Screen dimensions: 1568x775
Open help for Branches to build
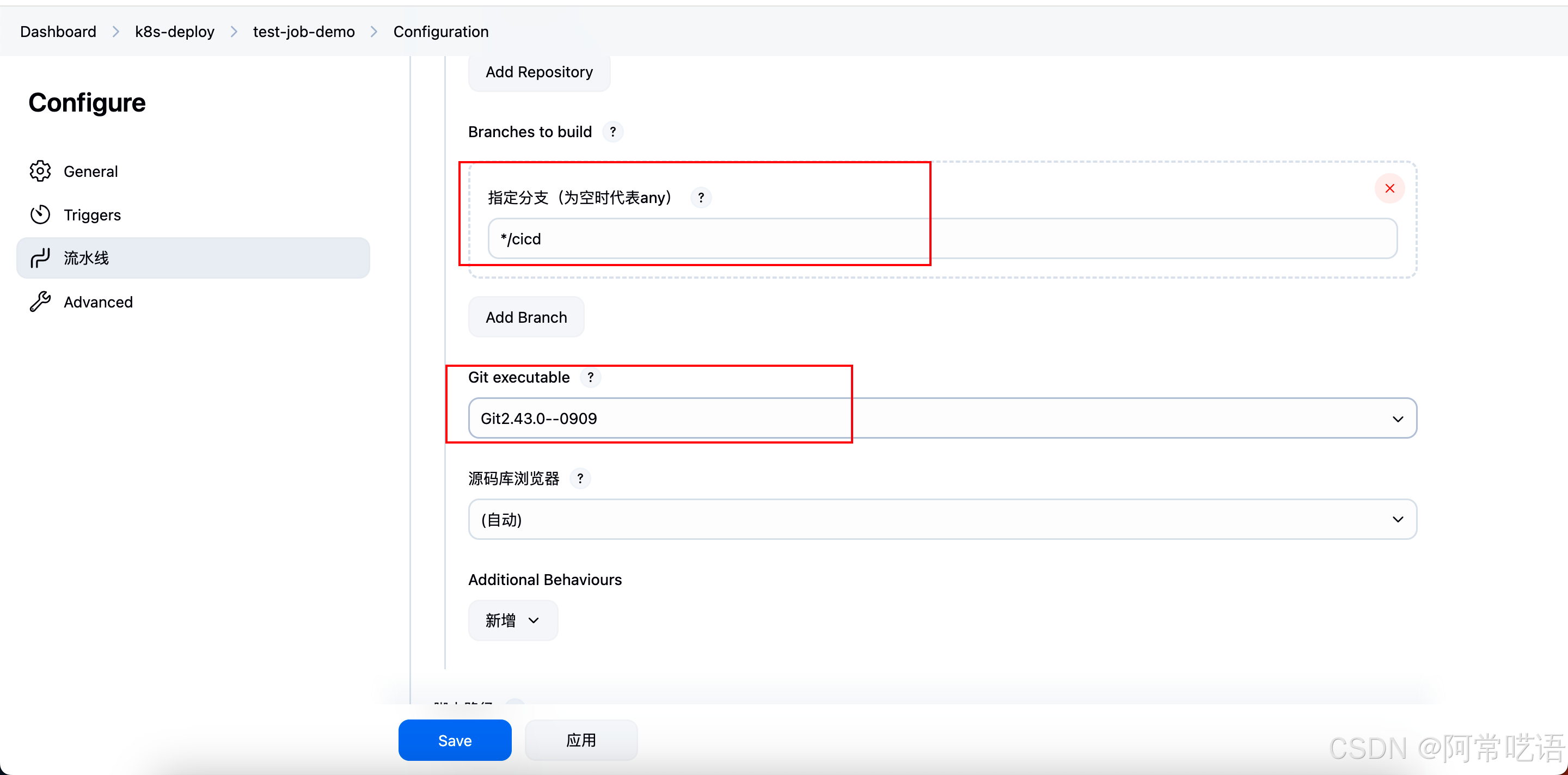(613, 132)
